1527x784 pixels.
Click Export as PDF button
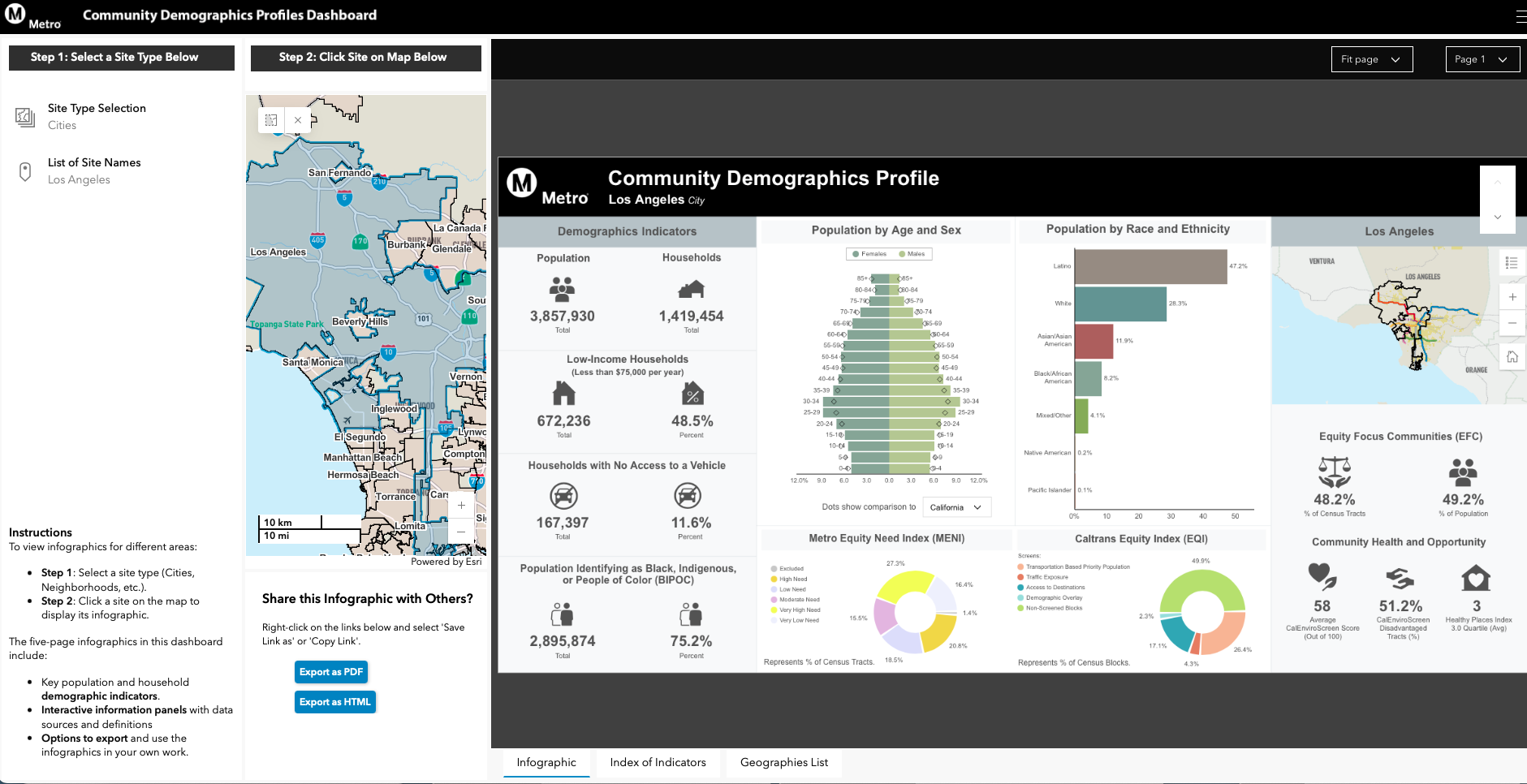[331, 672]
